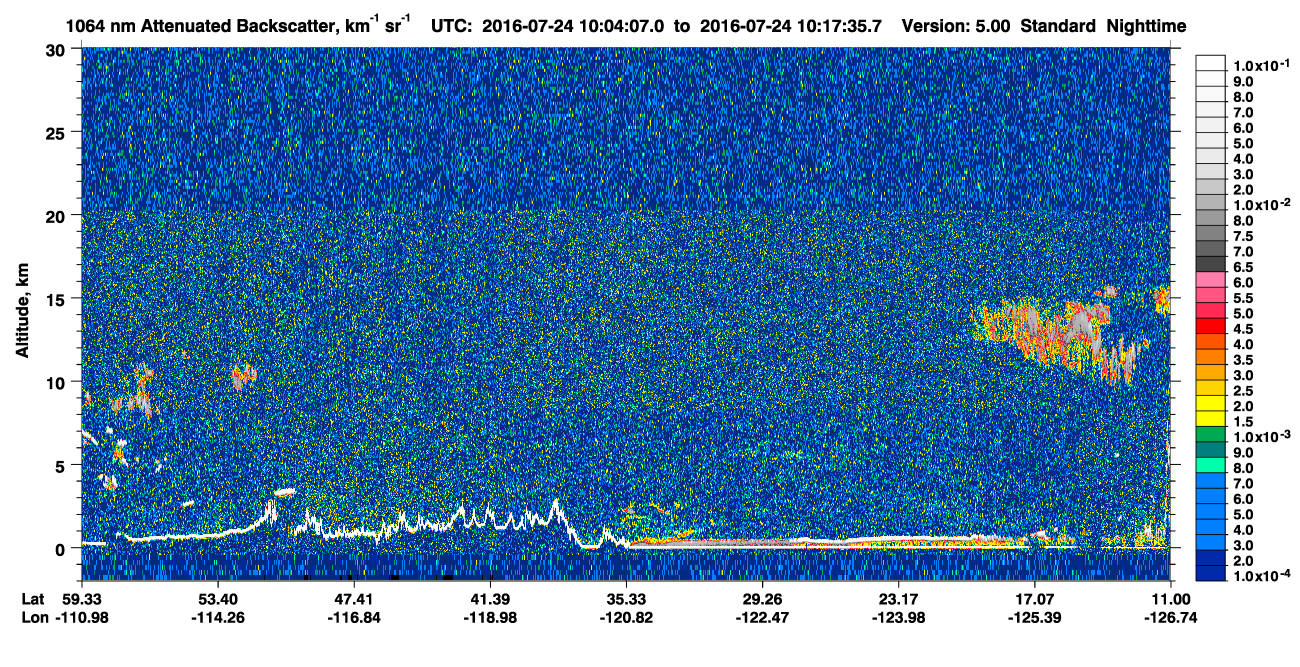1300x667 pixels.
Task: Pick the darkest navy swatch at colorbar bottom
Action: tap(1210, 574)
